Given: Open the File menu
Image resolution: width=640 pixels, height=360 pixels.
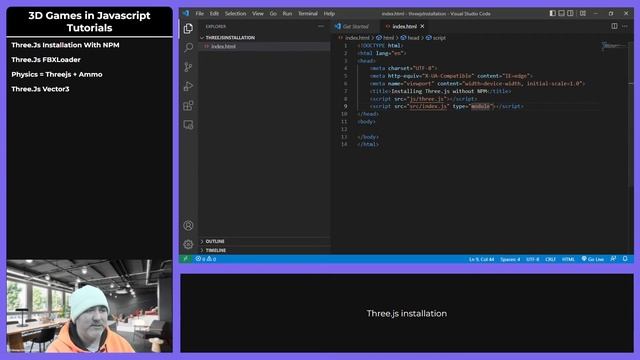Looking at the screenshot, I should coord(200,13).
